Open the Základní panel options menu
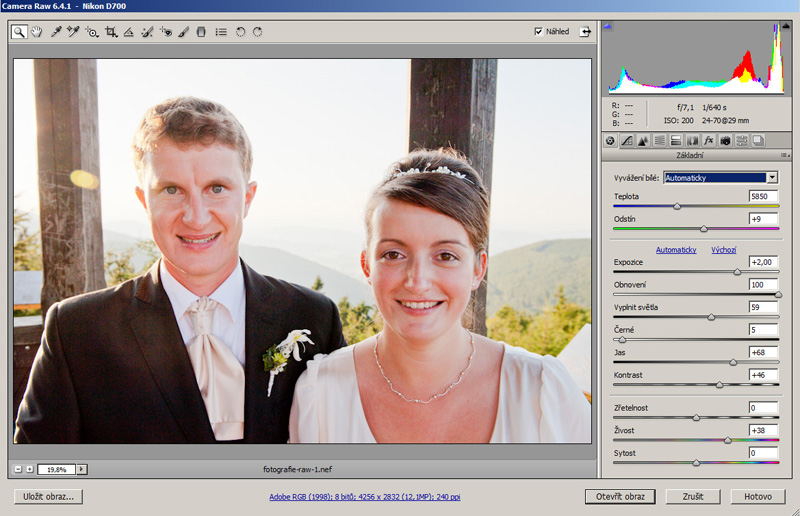The width and height of the screenshot is (800, 516). (x=785, y=156)
